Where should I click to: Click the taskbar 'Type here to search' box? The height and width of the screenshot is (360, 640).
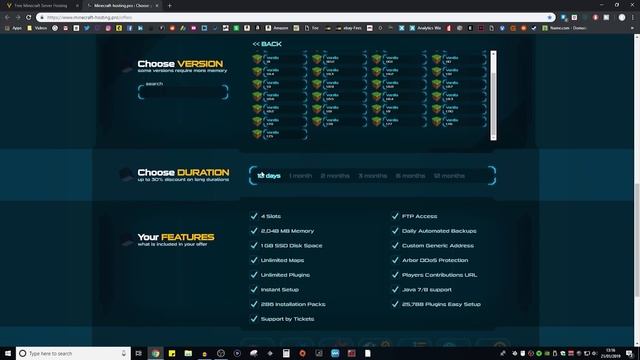[73, 353]
